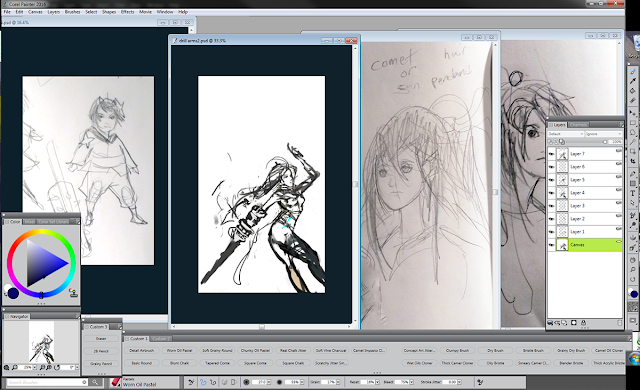Open the File menu

(x=7, y=12)
